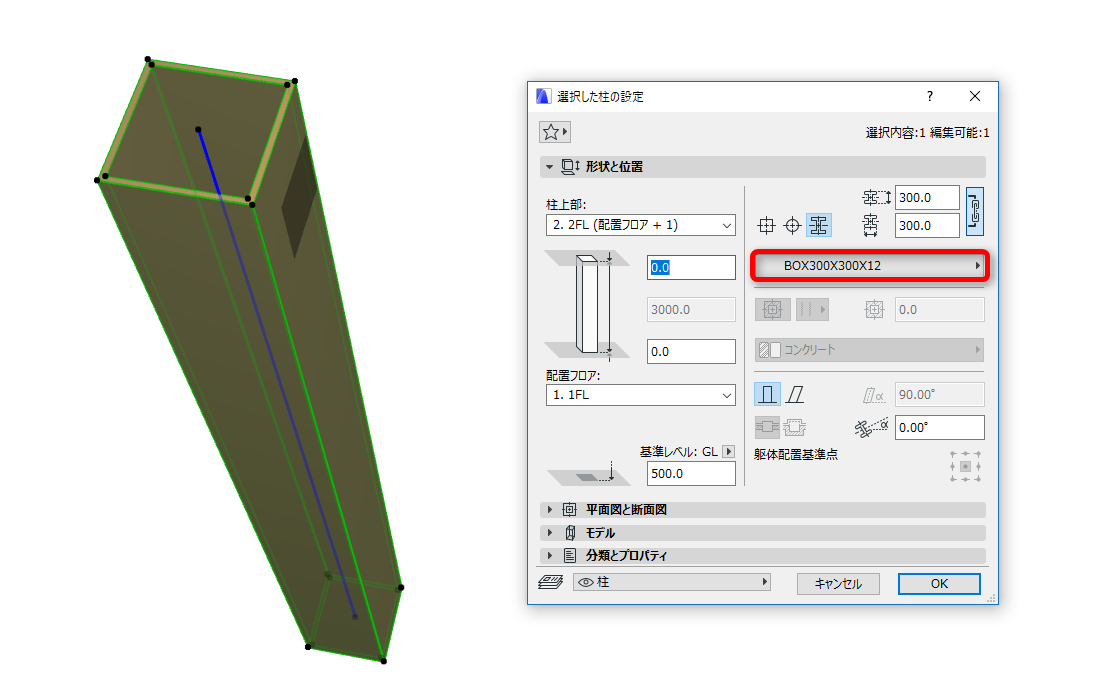Expand the 平面図と断面図 panel
Viewport: 1100px width, 700px height.
(549, 509)
